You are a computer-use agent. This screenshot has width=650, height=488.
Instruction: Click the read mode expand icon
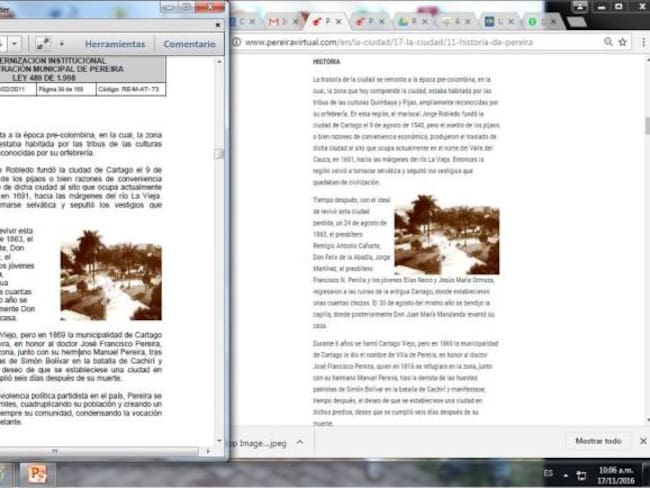point(43,44)
